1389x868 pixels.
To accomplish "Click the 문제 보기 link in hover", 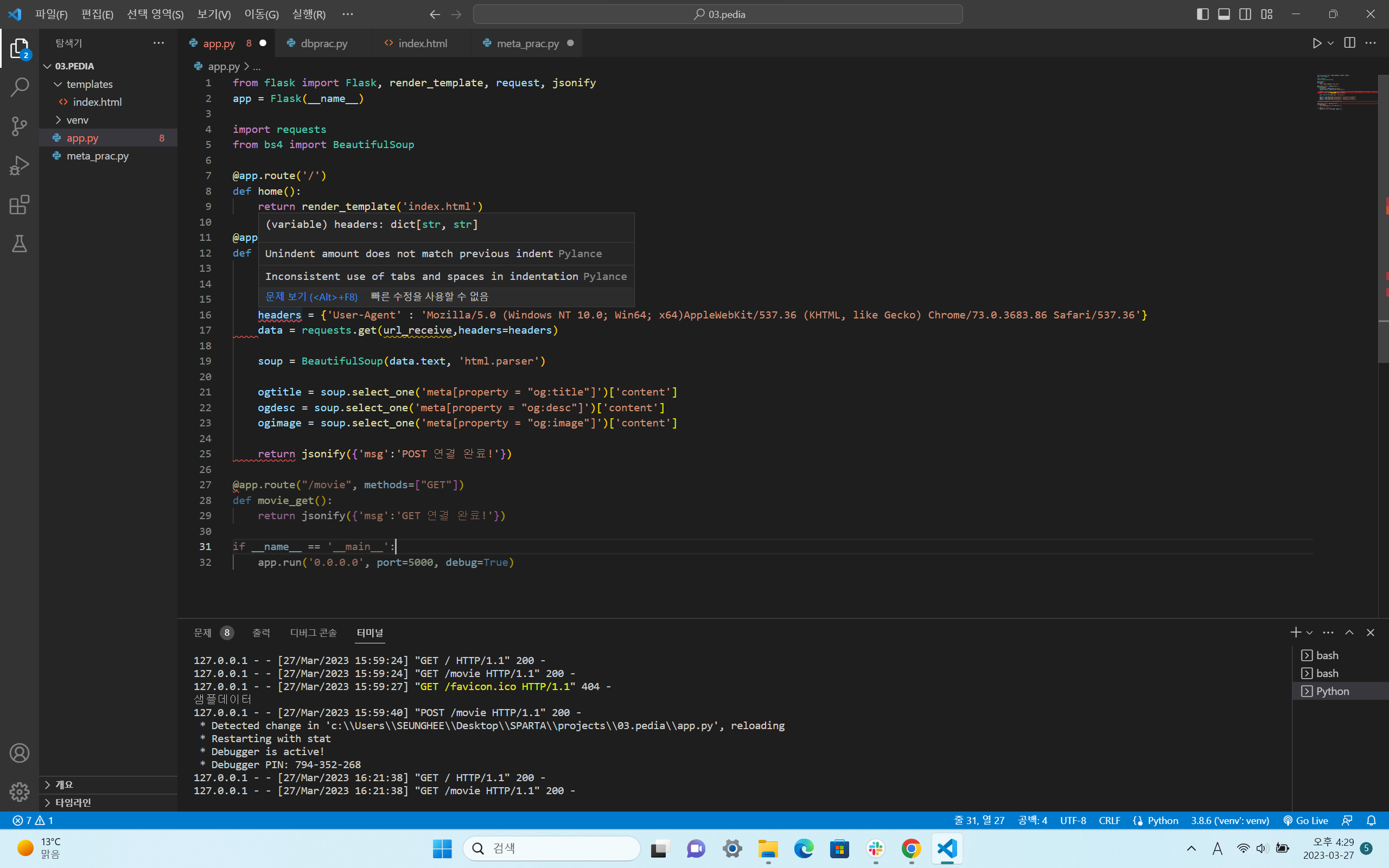I will click(x=311, y=296).
